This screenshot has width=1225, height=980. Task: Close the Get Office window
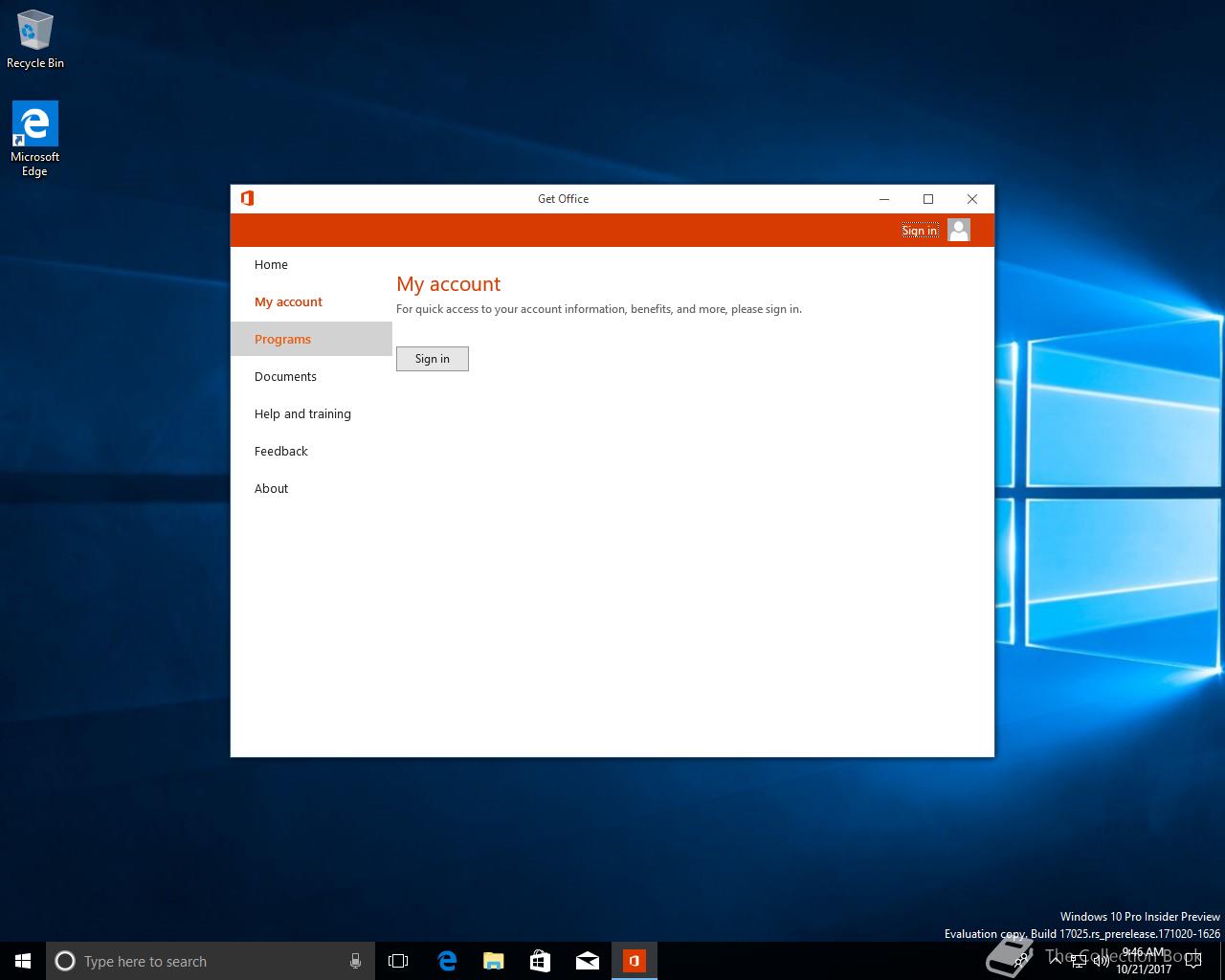tap(972, 199)
